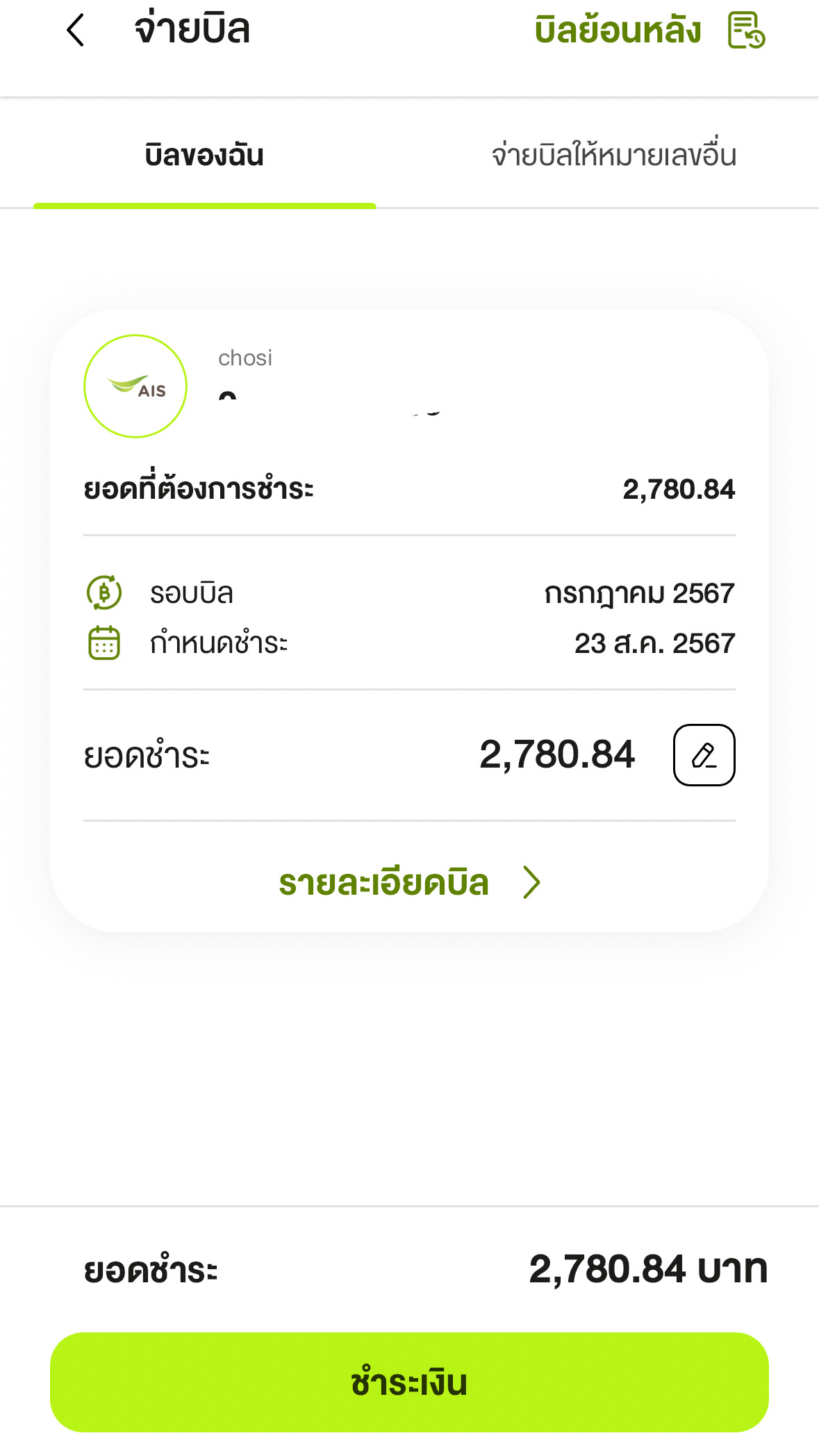Image resolution: width=819 pixels, height=1456 pixels.
Task: Open the รายละเอียดบิล link
Action: 383,883
